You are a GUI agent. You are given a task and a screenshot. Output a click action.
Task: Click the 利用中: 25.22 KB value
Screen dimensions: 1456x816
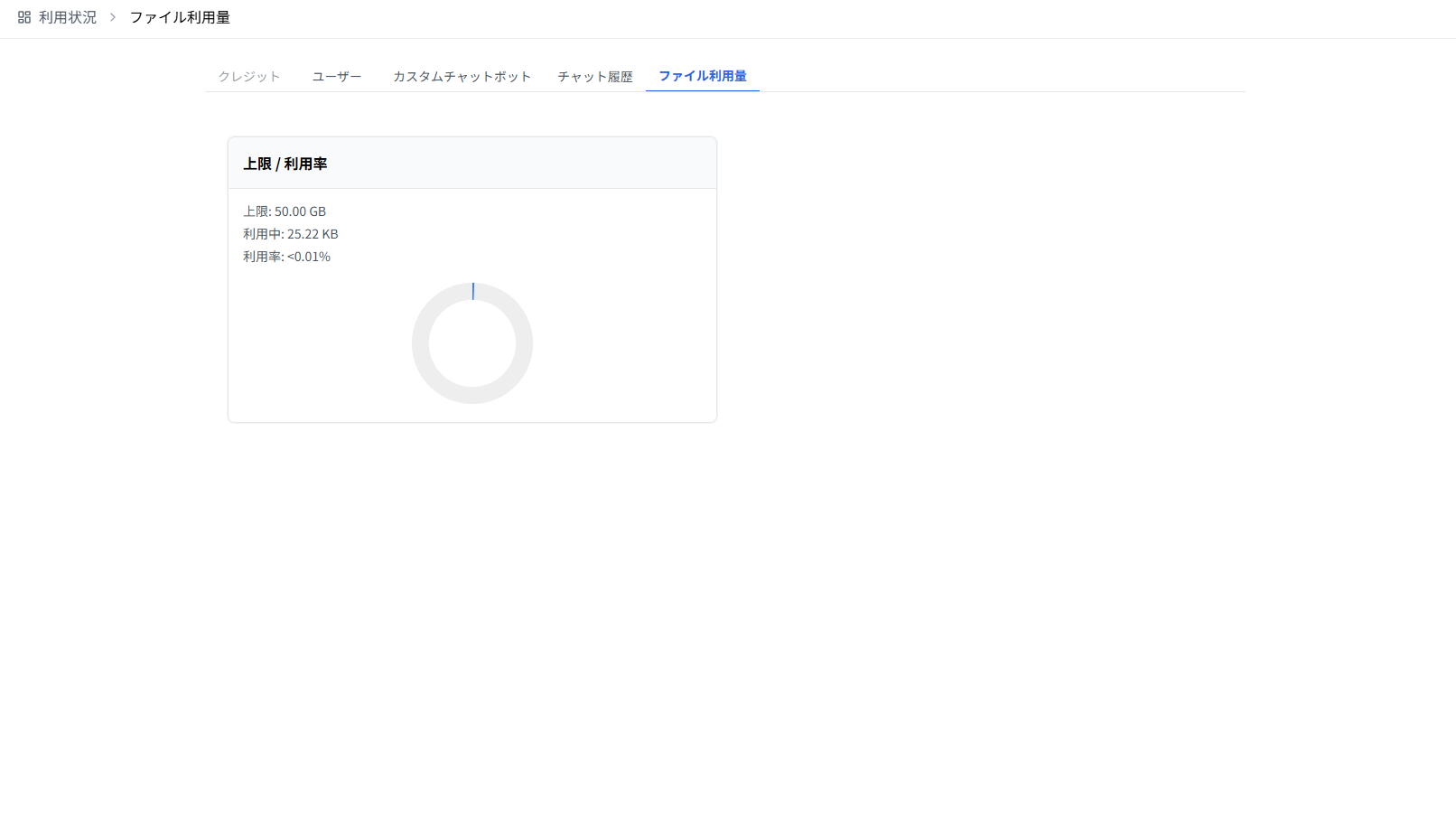click(291, 234)
